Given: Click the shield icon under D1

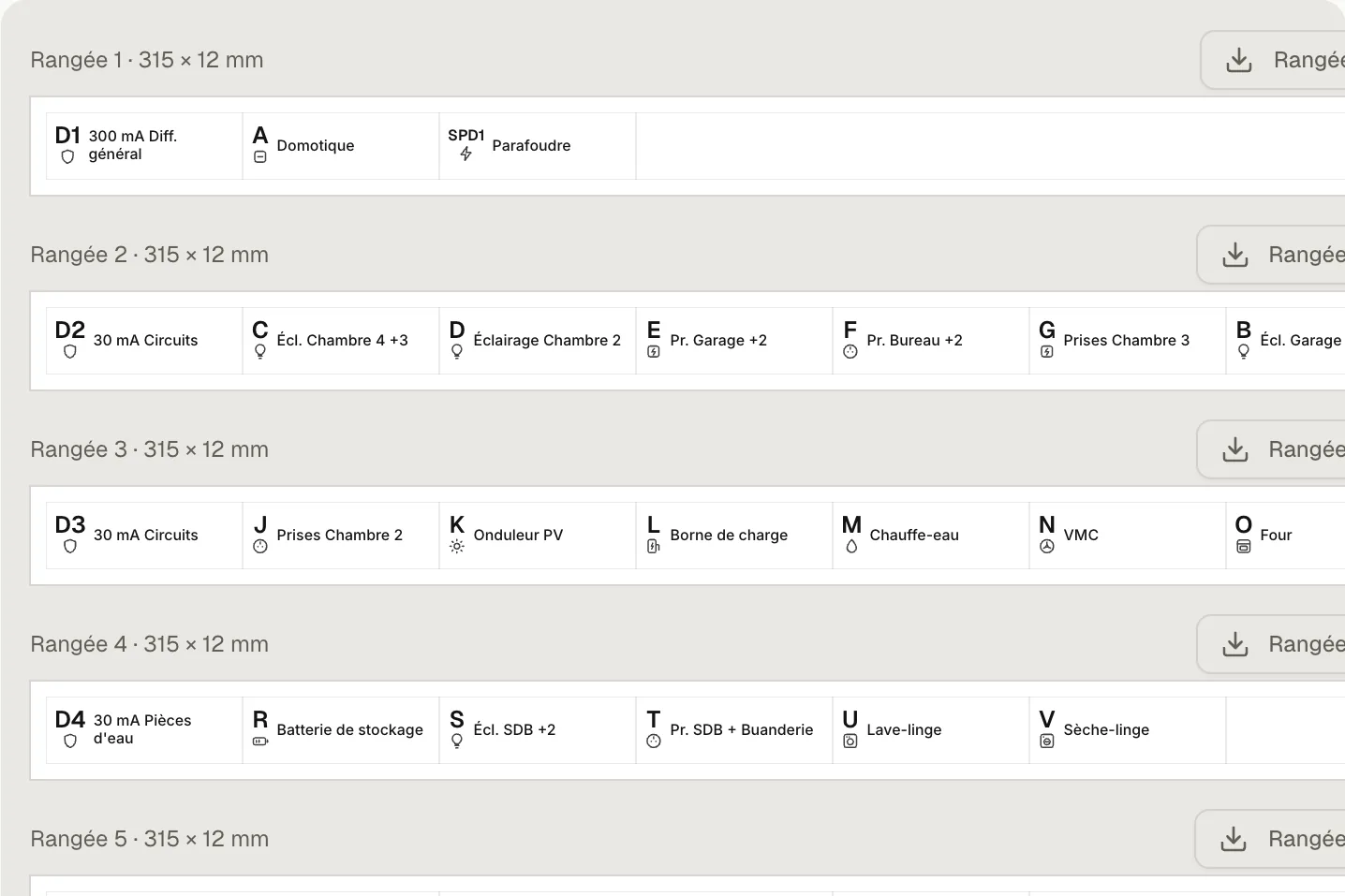Looking at the screenshot, I should coord(67,157).
